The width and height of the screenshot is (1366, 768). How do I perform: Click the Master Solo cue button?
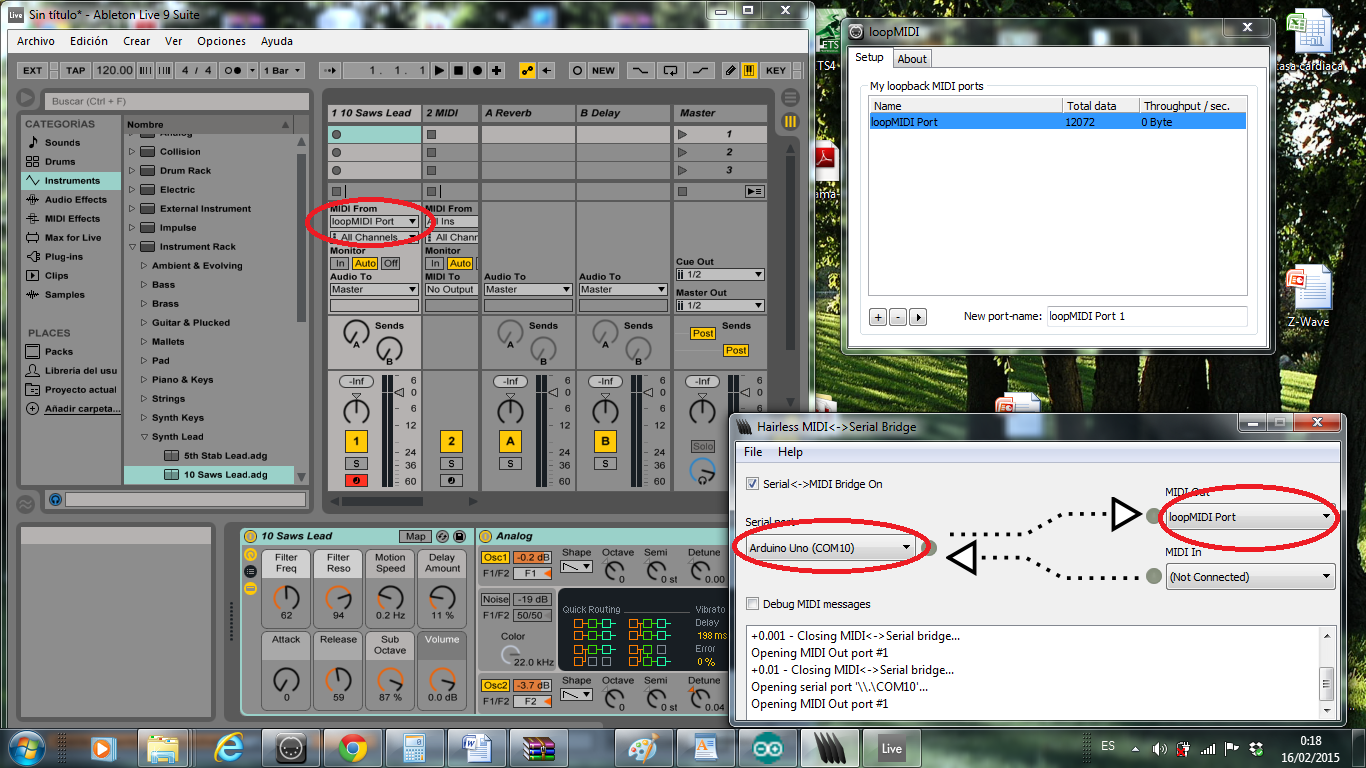pyautogui.click(x=703, y=447)
